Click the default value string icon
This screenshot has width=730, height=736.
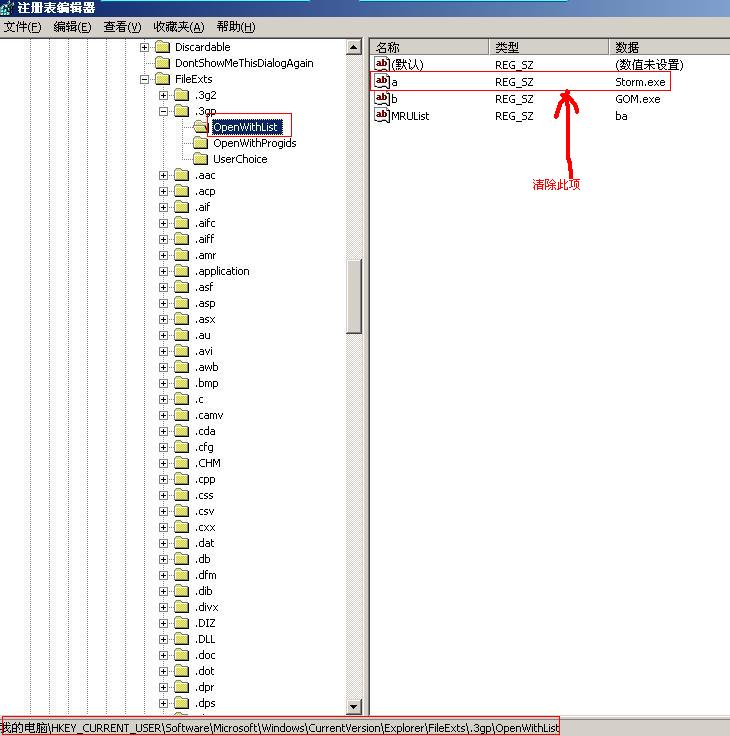coord(382,64)
